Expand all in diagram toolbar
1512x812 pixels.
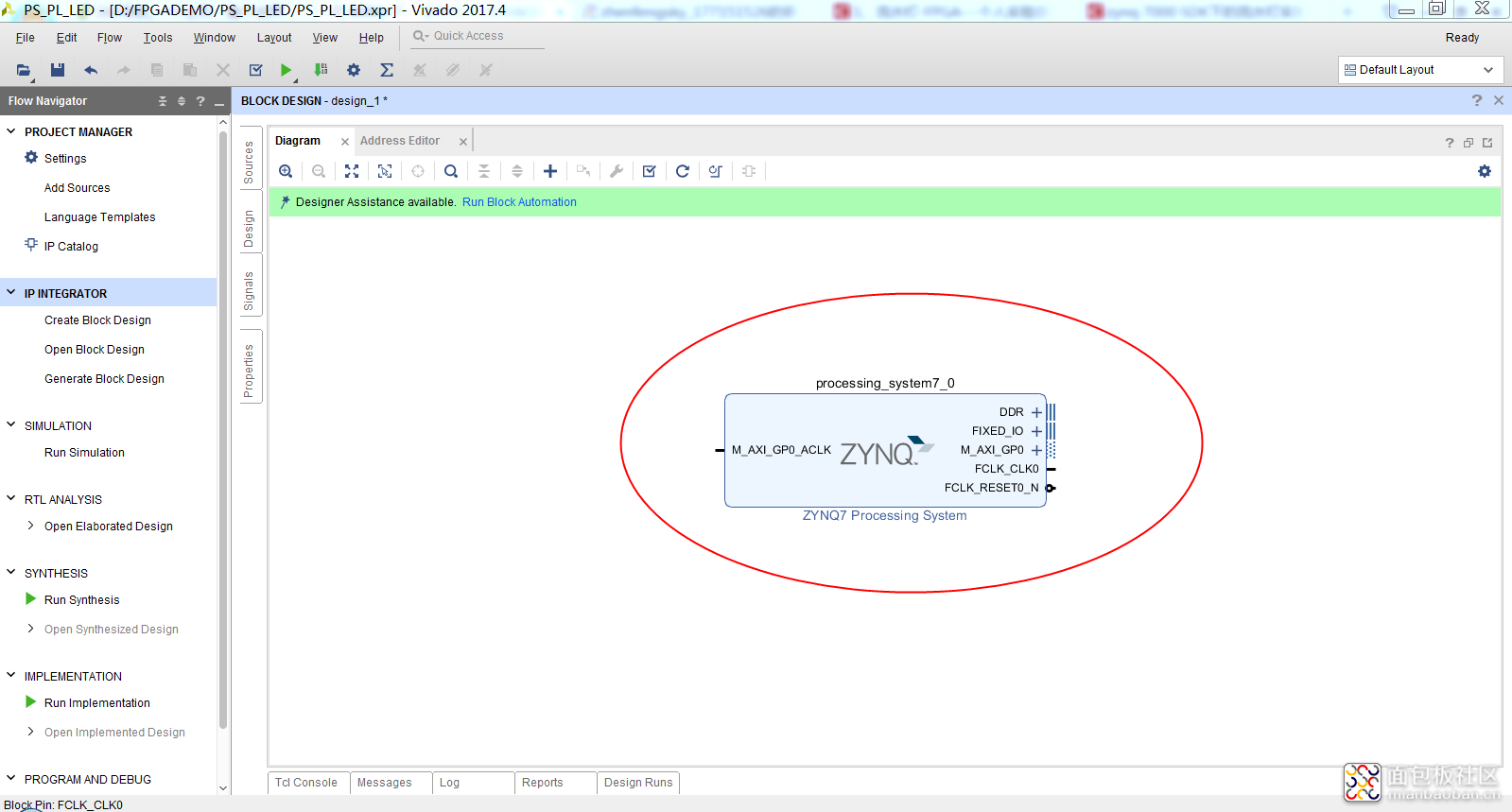coord(517,171)
